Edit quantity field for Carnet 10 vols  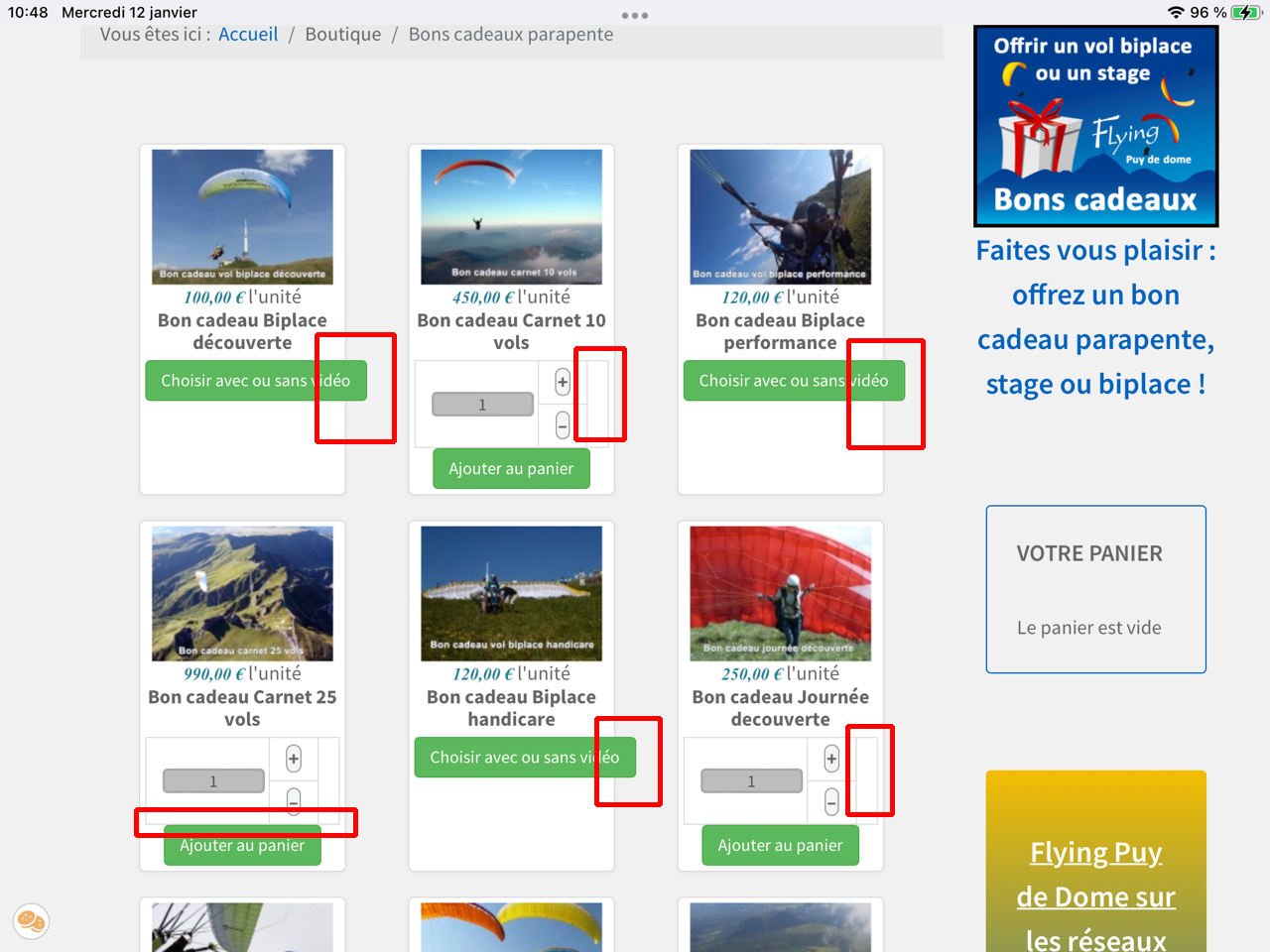tap(483, 405)
